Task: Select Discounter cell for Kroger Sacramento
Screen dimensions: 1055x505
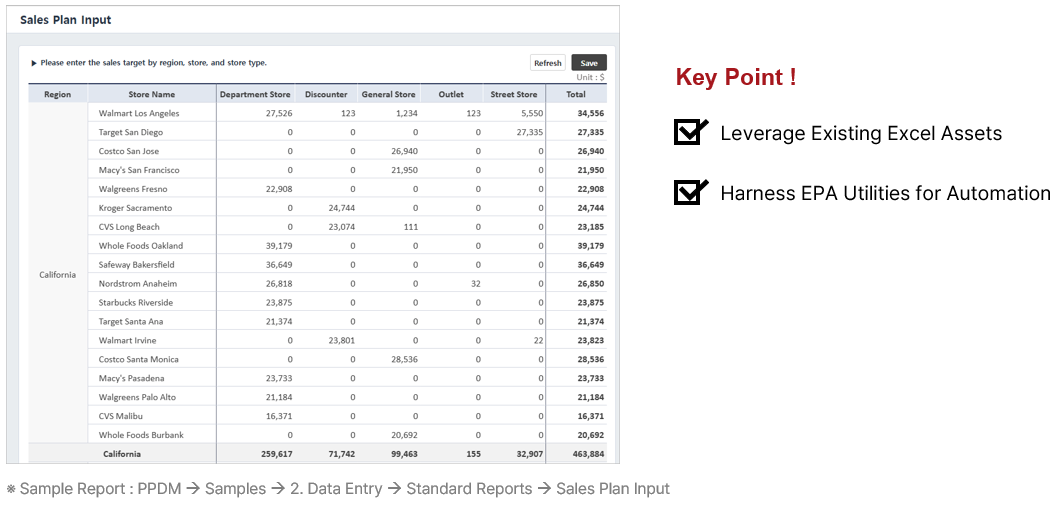Action: click(x=327, y=208)
